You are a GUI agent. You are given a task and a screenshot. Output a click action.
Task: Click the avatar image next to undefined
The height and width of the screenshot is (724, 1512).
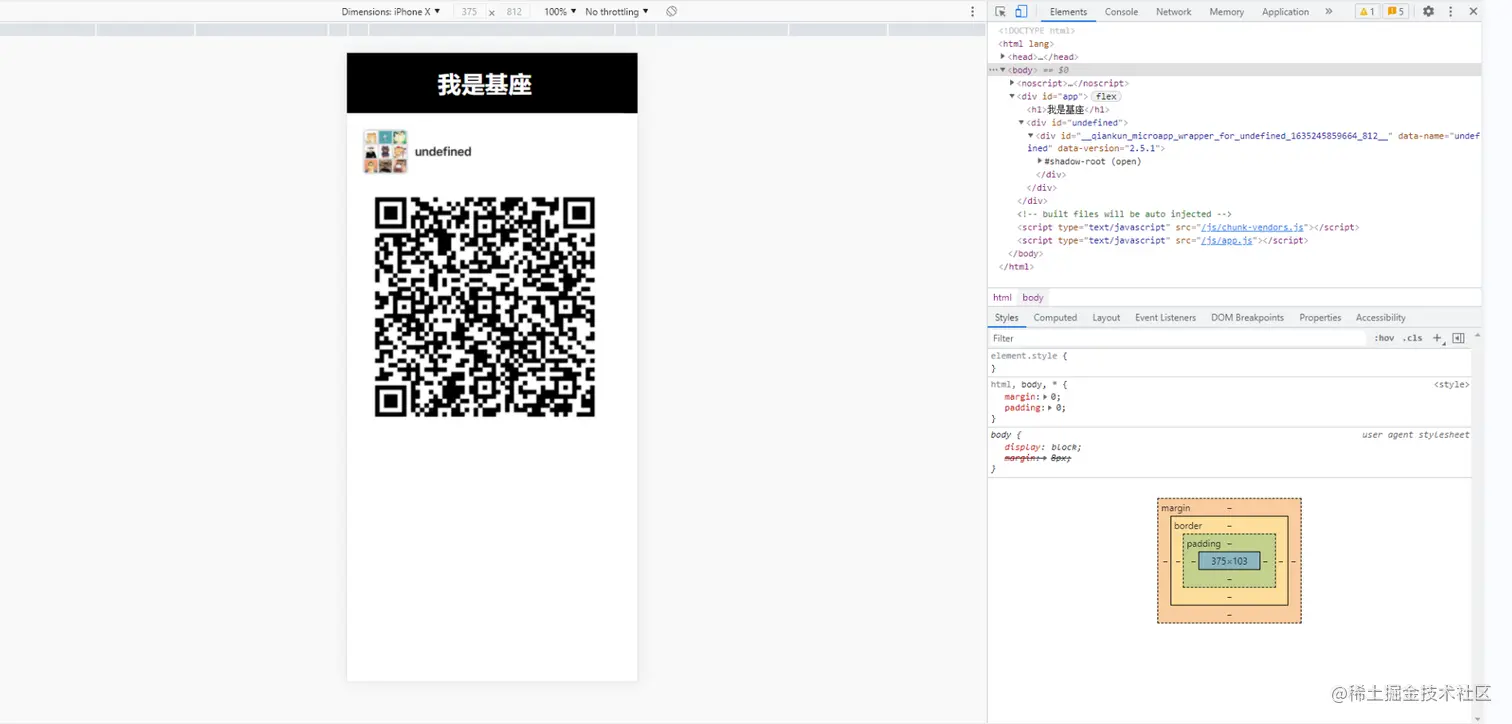385,151
